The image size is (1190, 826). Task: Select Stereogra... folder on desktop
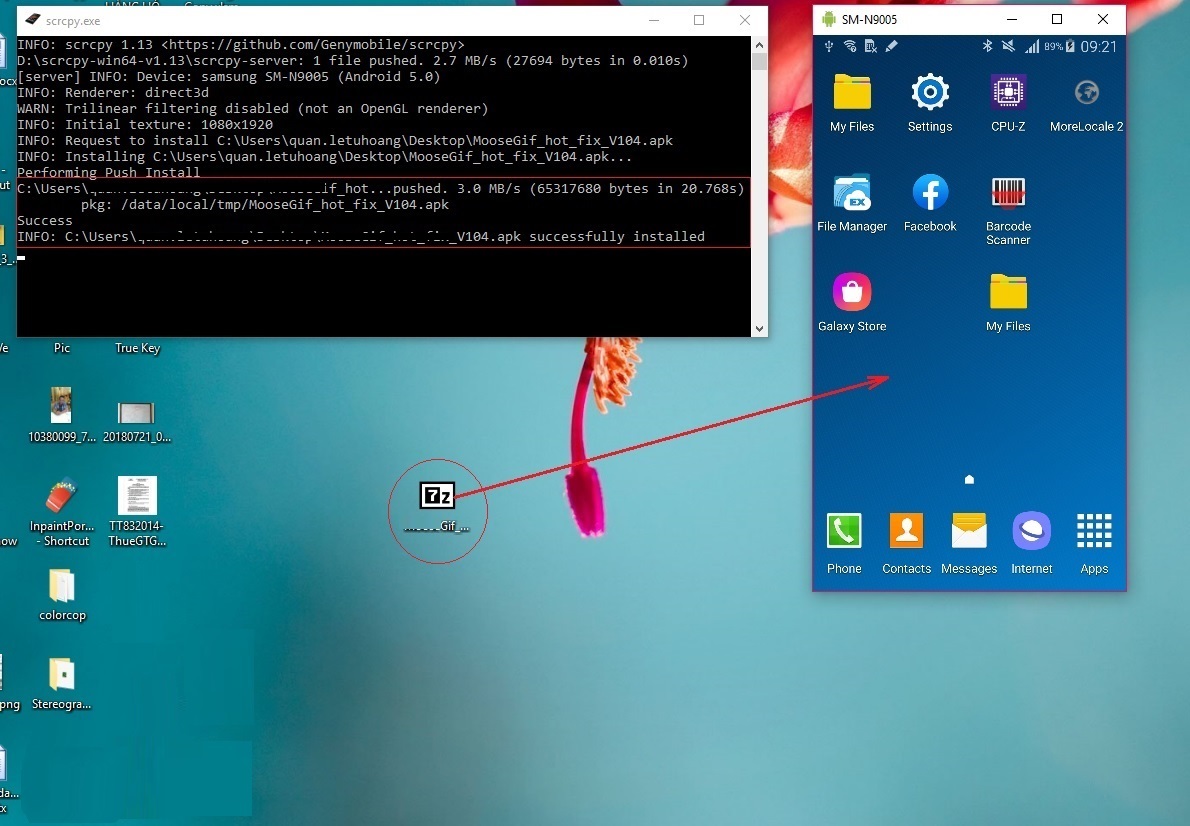(61, 684)
